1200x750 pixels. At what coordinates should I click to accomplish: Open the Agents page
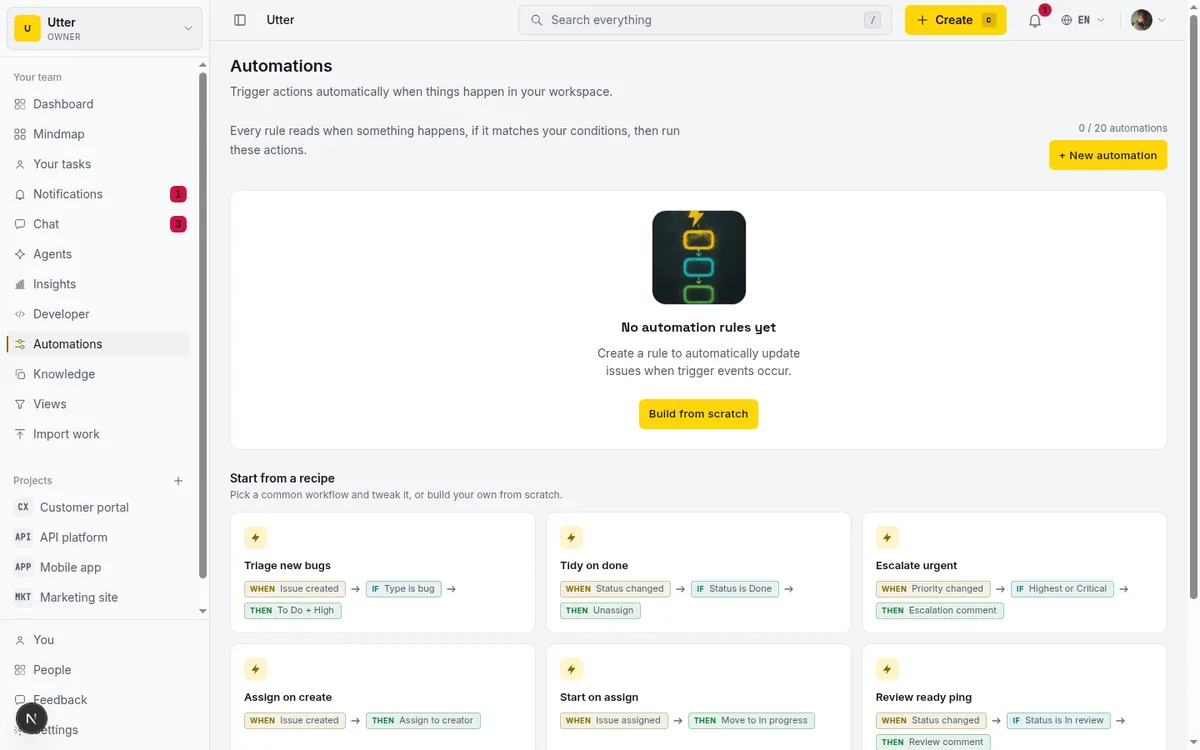click(x=97, y=254)
